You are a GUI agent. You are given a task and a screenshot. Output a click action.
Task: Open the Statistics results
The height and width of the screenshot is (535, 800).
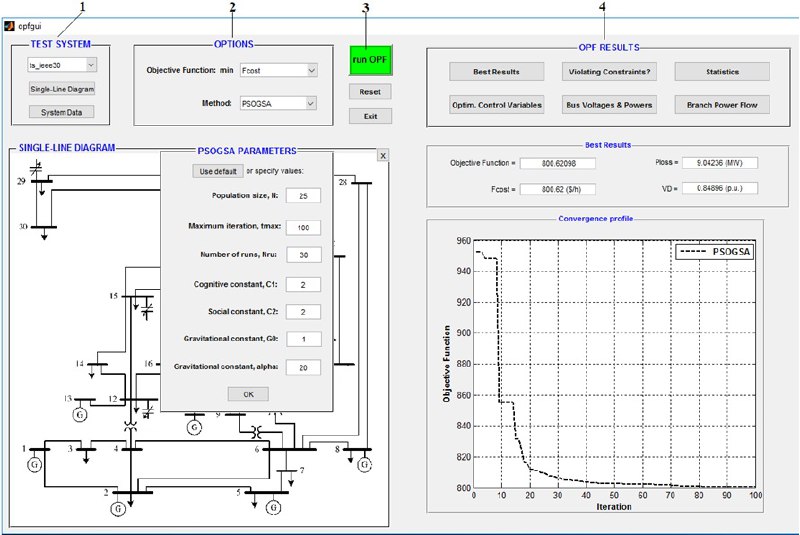click(722, 72)
